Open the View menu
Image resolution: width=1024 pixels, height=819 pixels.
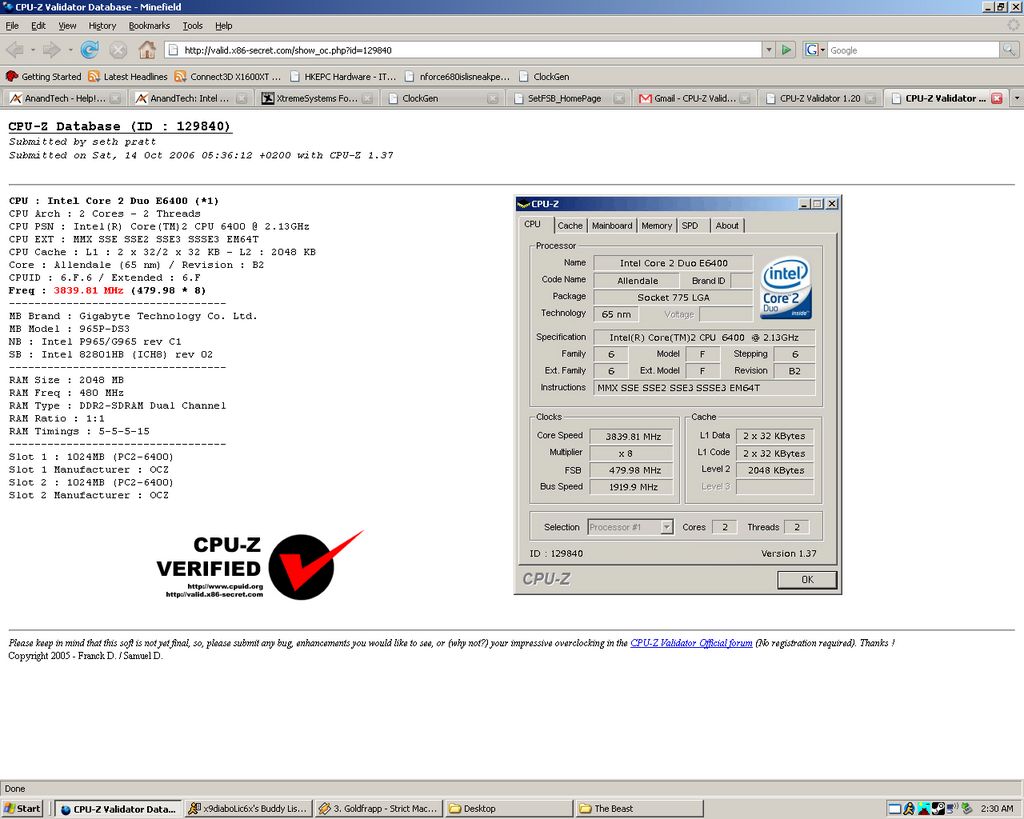[x=67, y=25]
